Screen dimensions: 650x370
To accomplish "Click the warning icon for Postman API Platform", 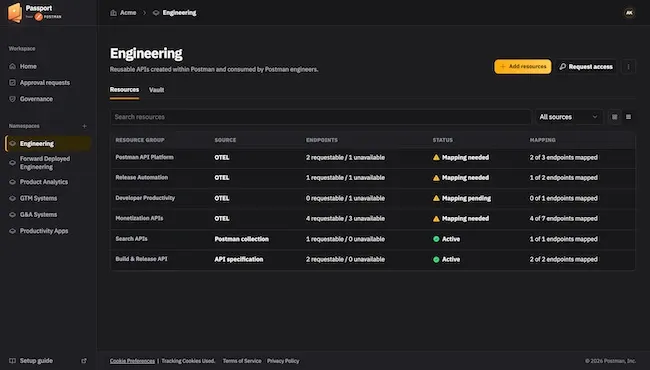I will click(436, 157).
